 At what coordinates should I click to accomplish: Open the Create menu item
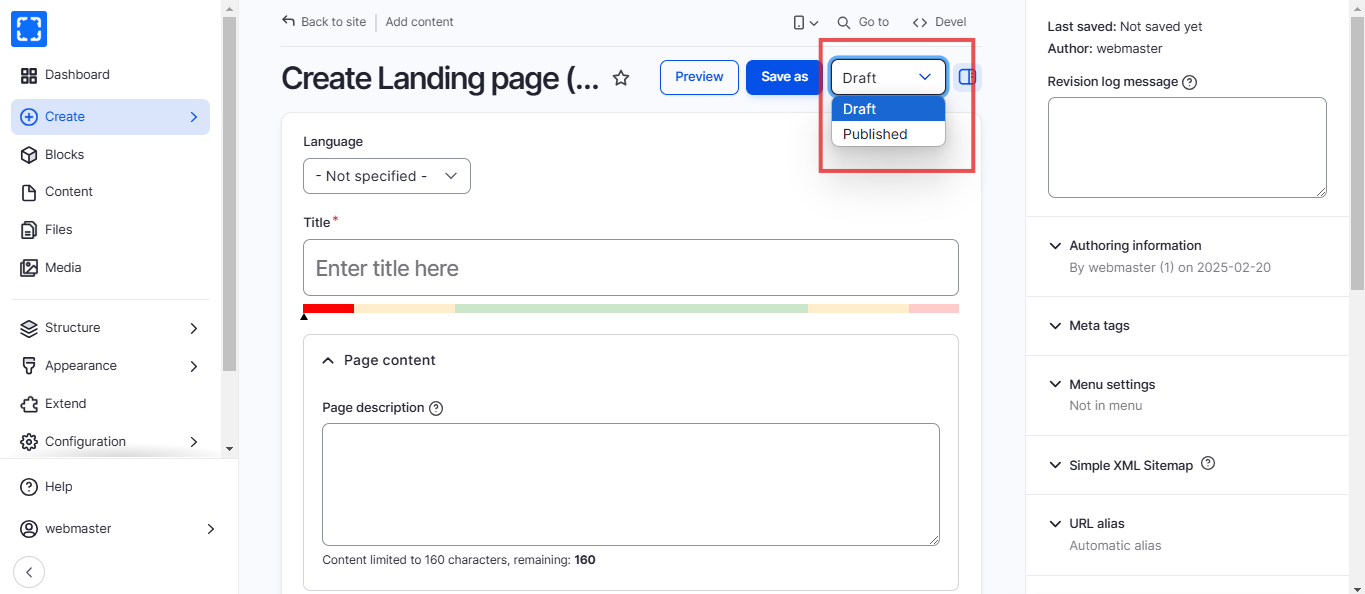(110, 117)
